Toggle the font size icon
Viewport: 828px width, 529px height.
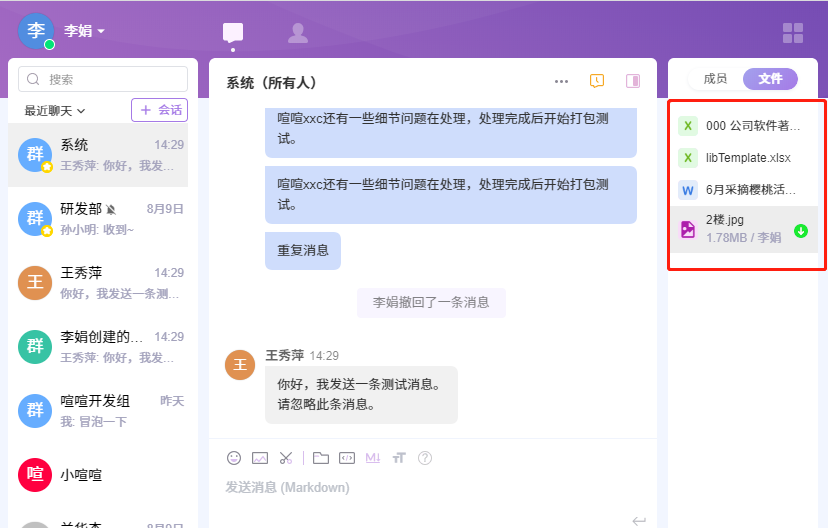[x=399, y=458]
